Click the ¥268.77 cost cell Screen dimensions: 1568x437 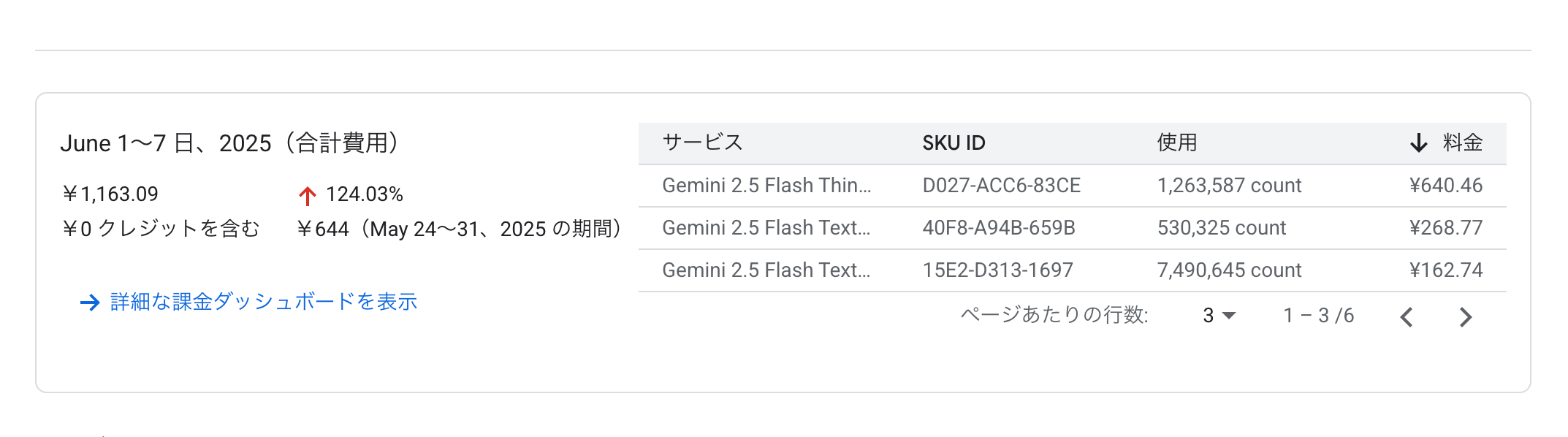point(1445,228)
